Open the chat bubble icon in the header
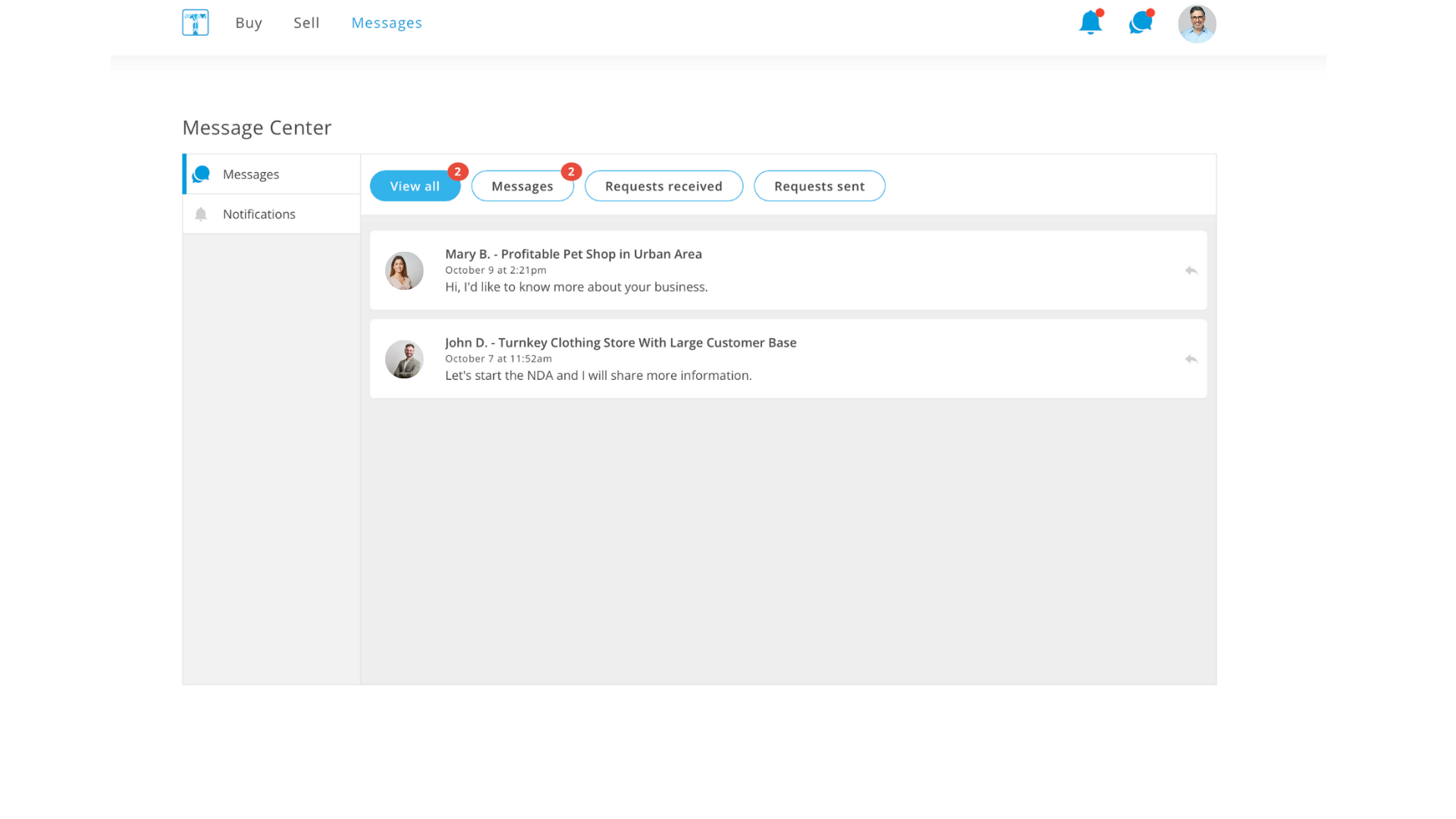The height and width of the screenshot is (819, 1456). (1140, 23)
